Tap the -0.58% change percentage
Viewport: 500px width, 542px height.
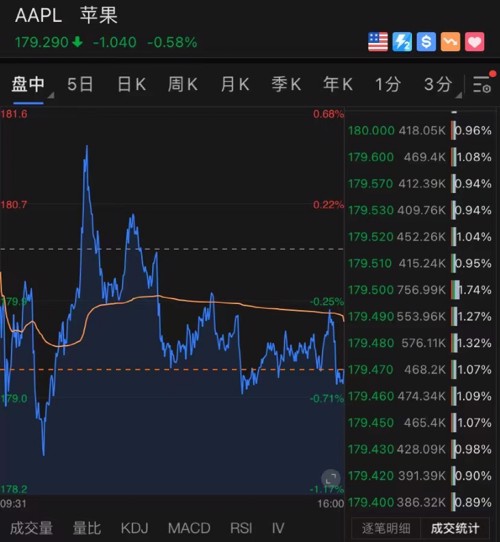172,43
